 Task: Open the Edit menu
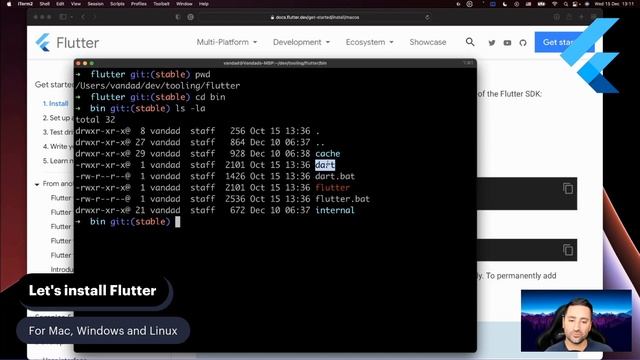(60, 4)
